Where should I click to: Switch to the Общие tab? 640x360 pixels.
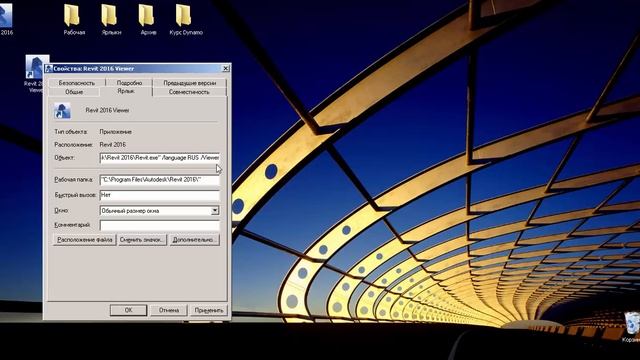click(x=74, y=92)
